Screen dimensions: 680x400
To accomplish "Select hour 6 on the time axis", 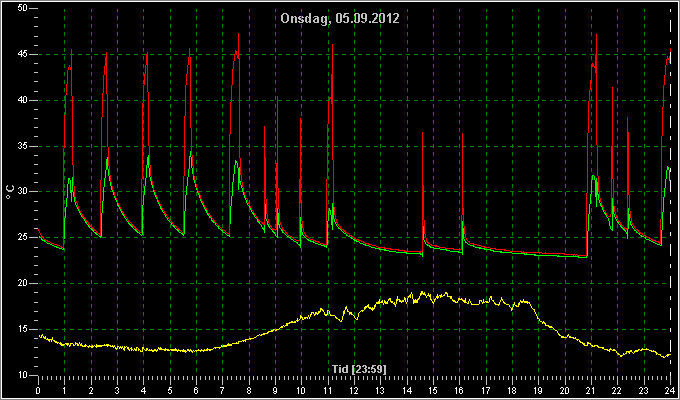I will click(x=196, y=390).
